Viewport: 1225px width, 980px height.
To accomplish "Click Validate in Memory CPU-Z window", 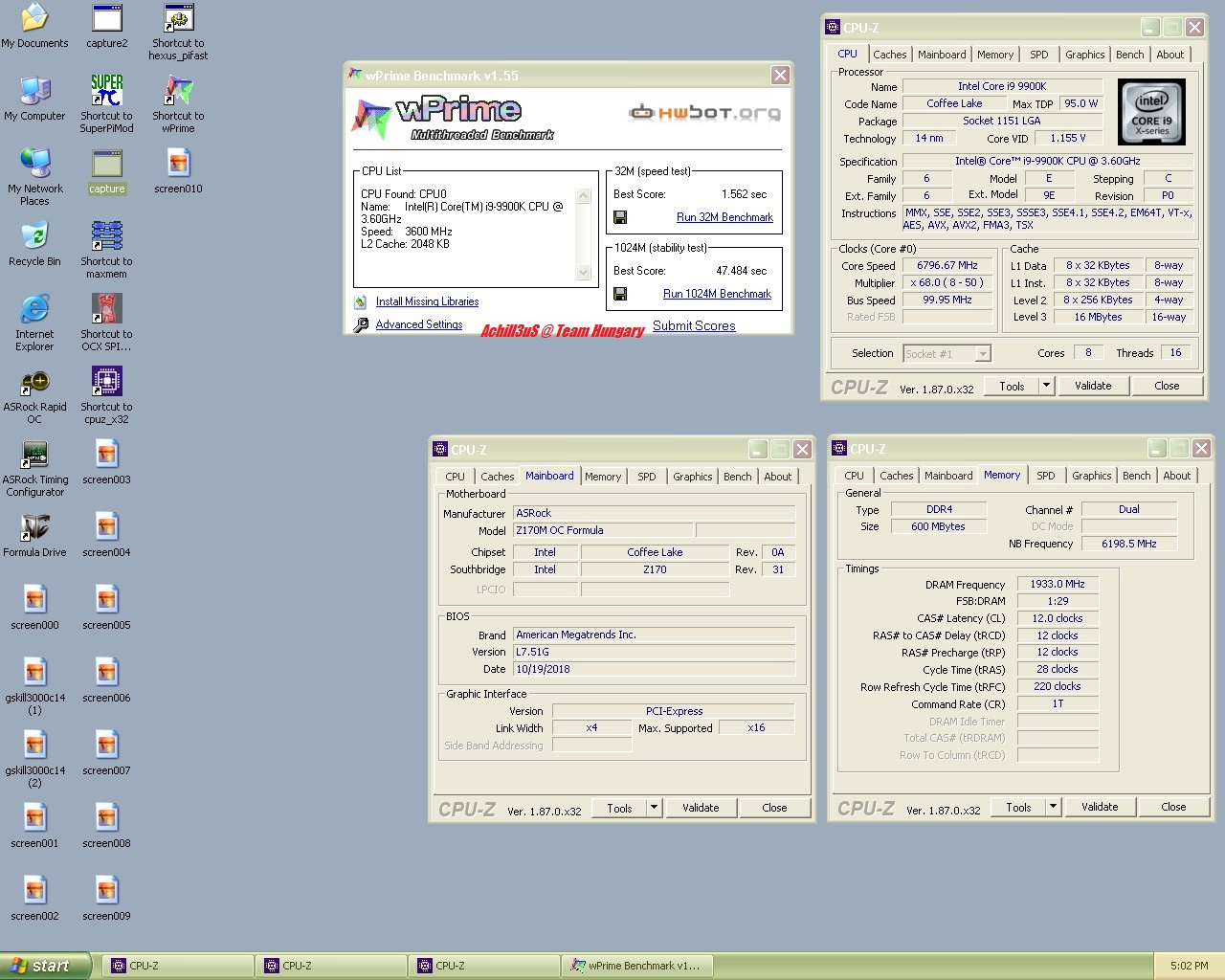I will pyautogui.click(x=1100, y=807).
